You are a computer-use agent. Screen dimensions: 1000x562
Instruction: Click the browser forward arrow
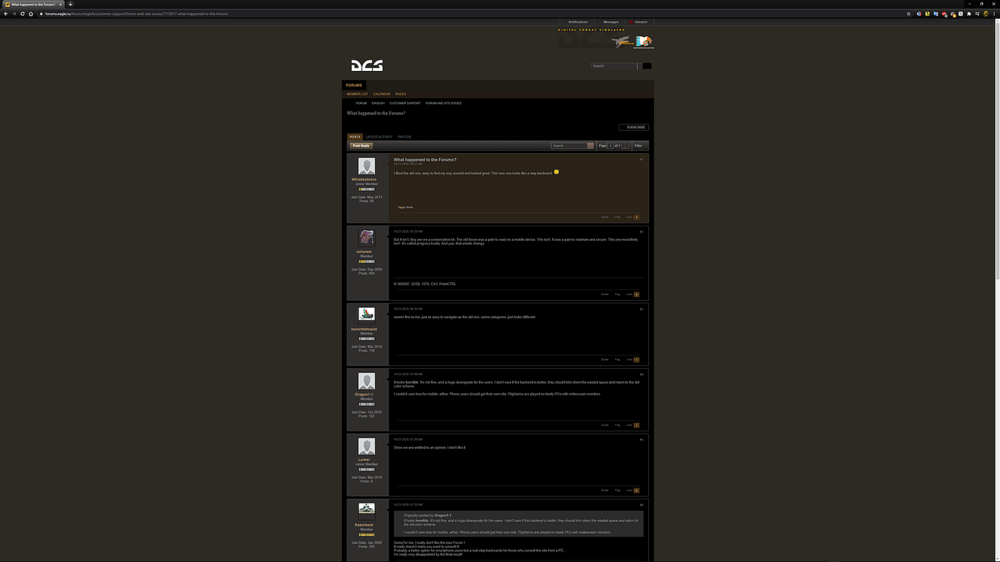pyautogui.click(x=14, y=13)
